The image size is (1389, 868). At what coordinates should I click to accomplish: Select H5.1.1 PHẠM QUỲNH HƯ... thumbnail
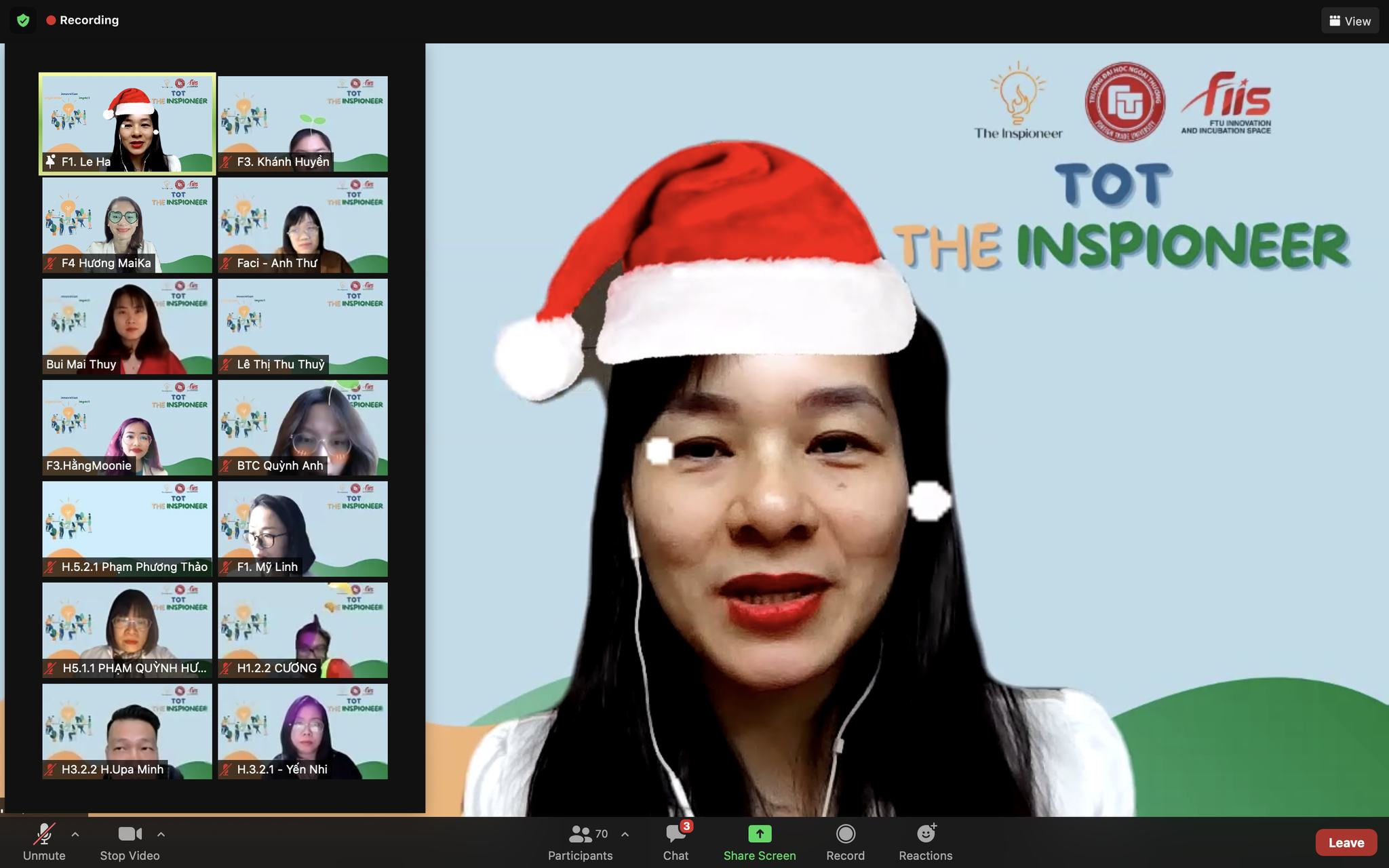(128, 630)
